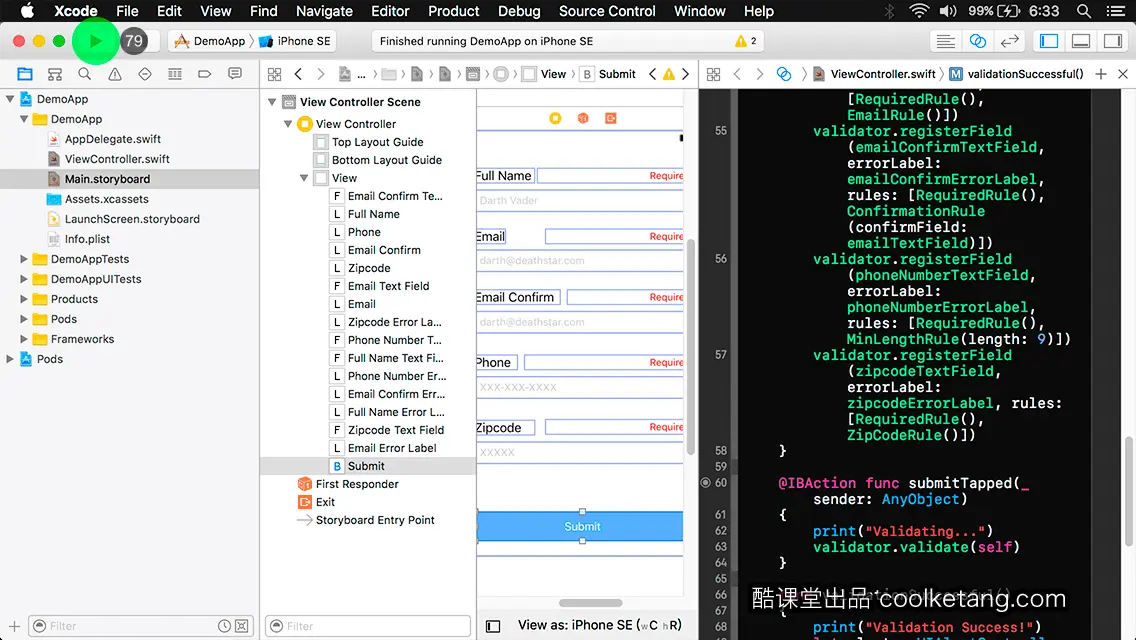
Task: Click the activity warning badge showing 2
Action: [746, 41]
